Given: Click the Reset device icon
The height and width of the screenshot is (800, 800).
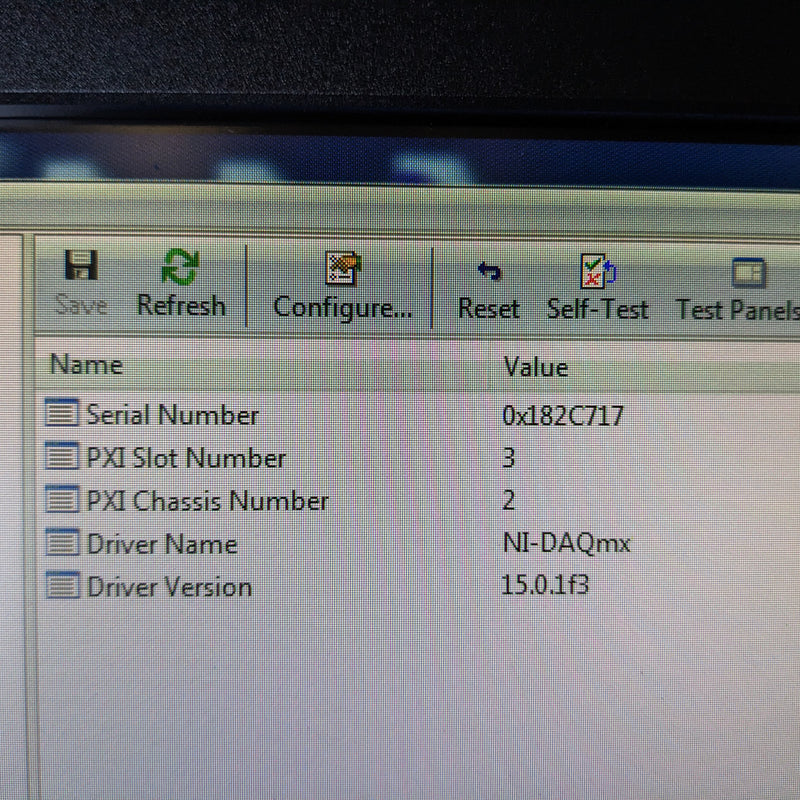Looking at the screenshot, I should pos(489,271).
